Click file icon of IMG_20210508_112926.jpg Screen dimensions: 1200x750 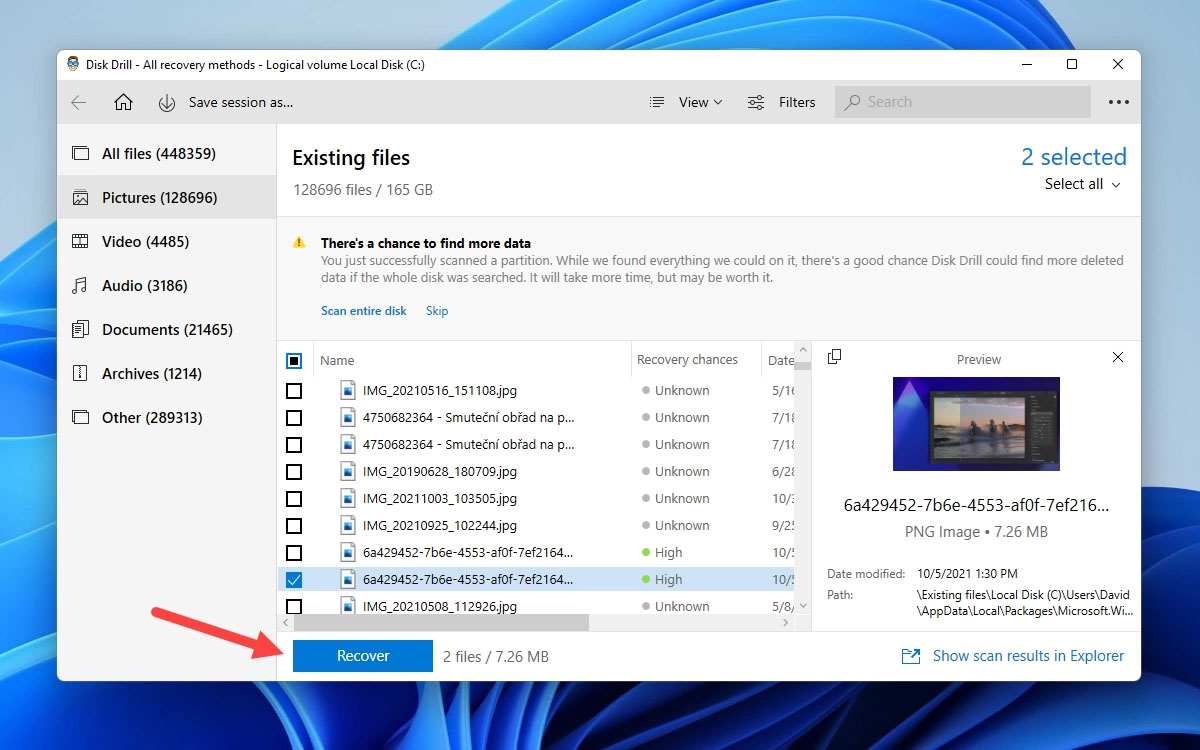pyautogui.click(x=347, y=607)
